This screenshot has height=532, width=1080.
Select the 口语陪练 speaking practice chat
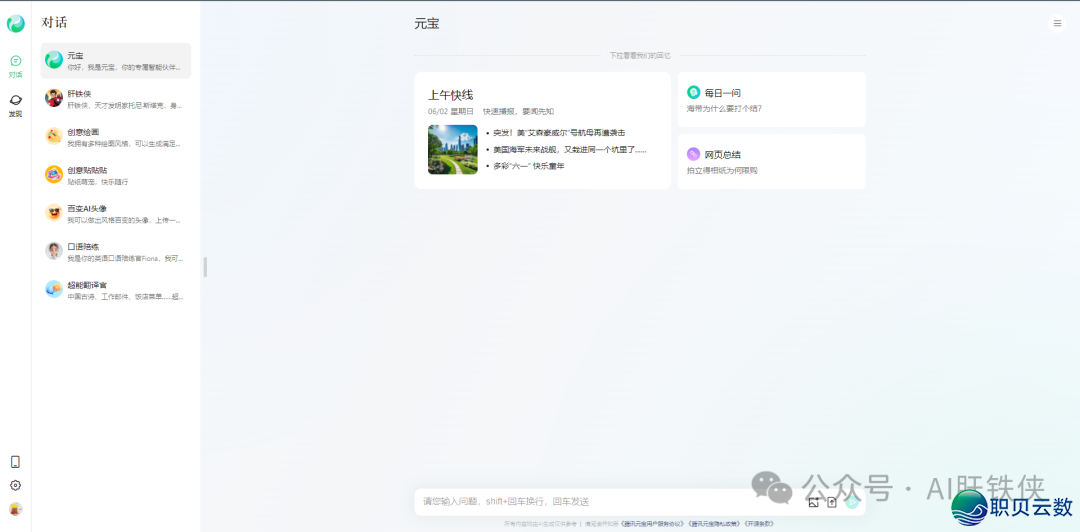[x=115, y=252]
